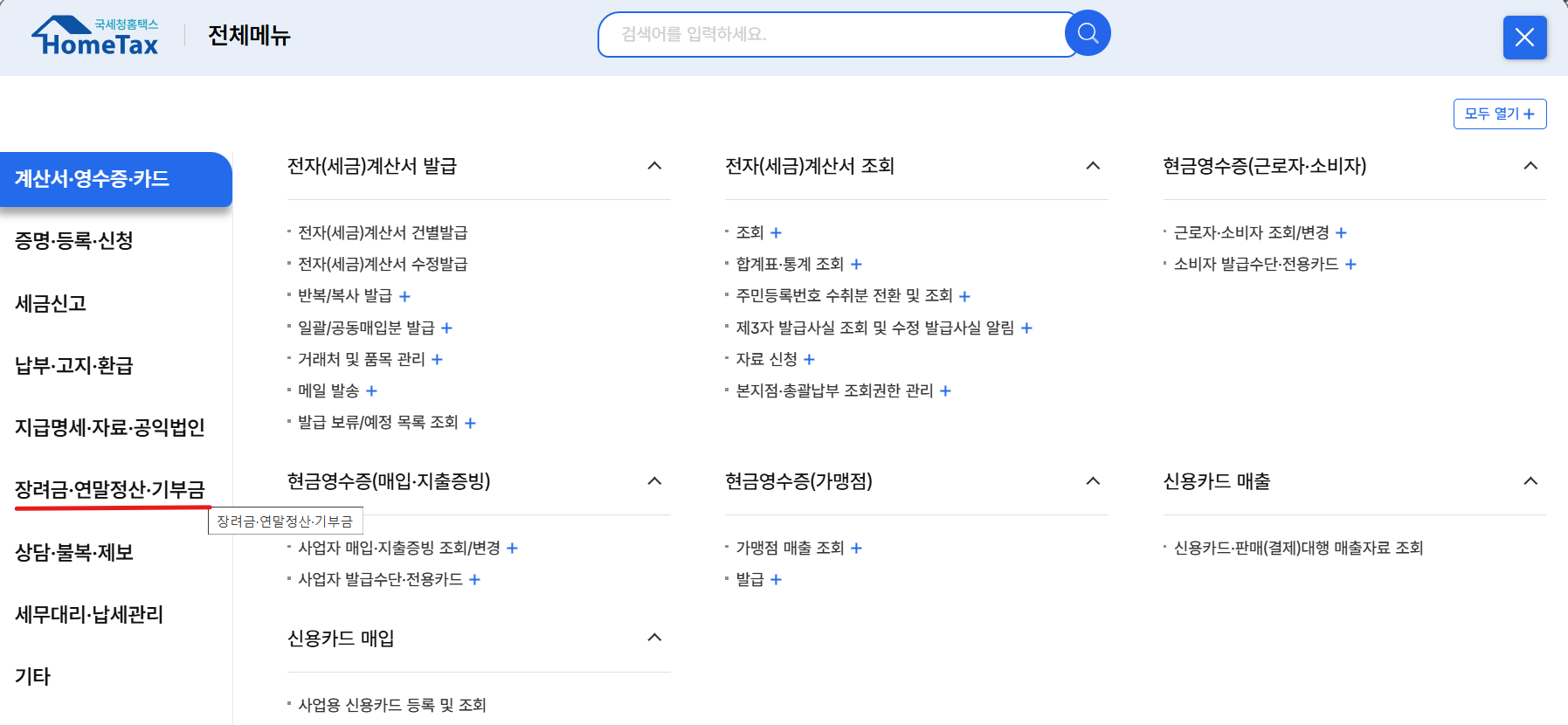Close the full menu with X button
Image resolution: width=1568 pixels, height=725 pixels.
[1524, 38]
